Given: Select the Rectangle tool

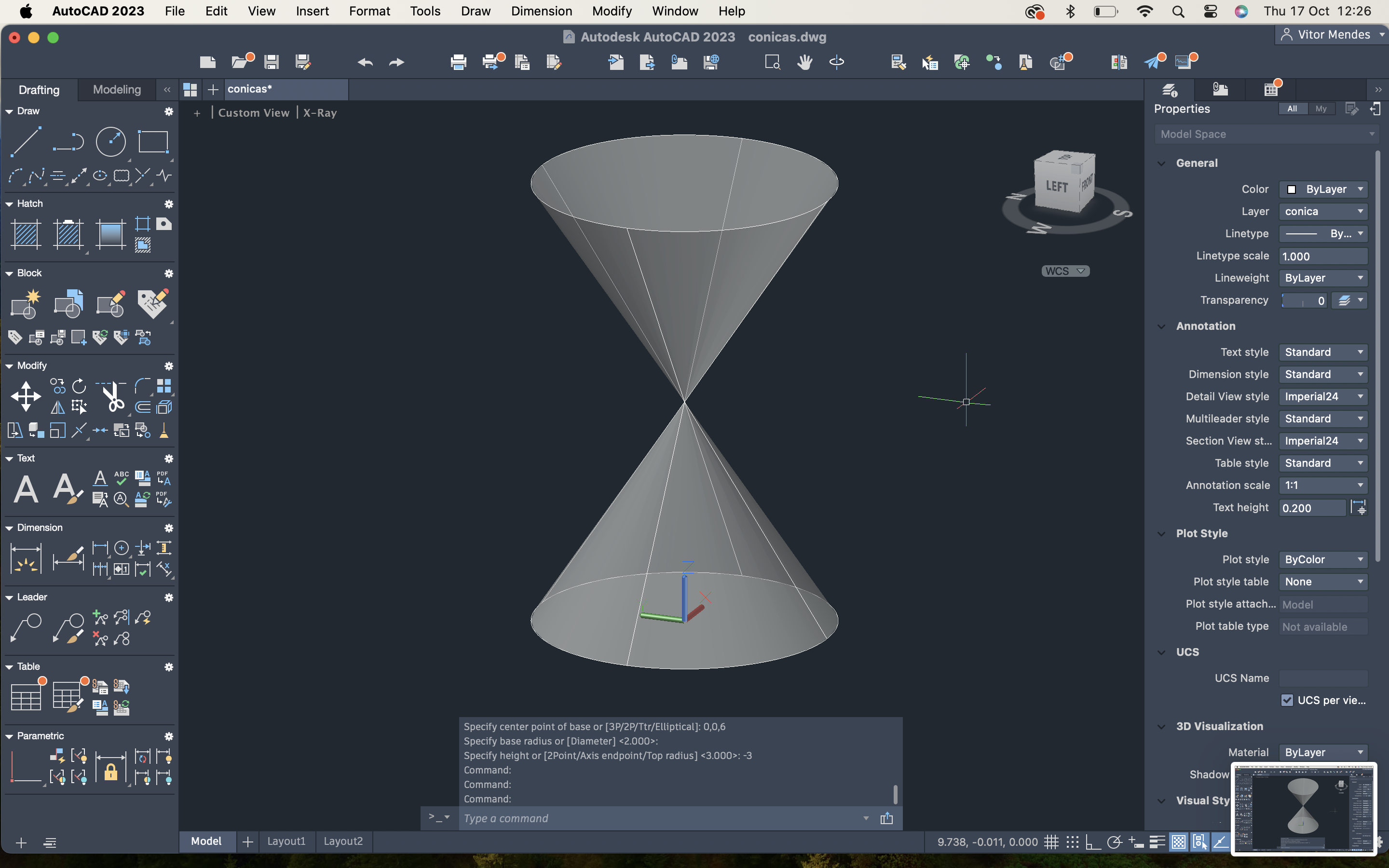Looking at the screenshot, I should [153, 141].
